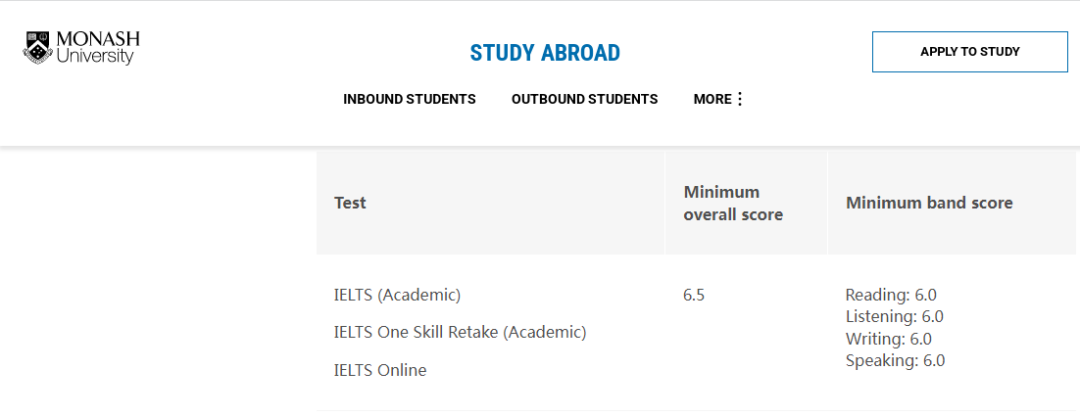
Task: Click the word University in the logo
Action: (95, 57)
